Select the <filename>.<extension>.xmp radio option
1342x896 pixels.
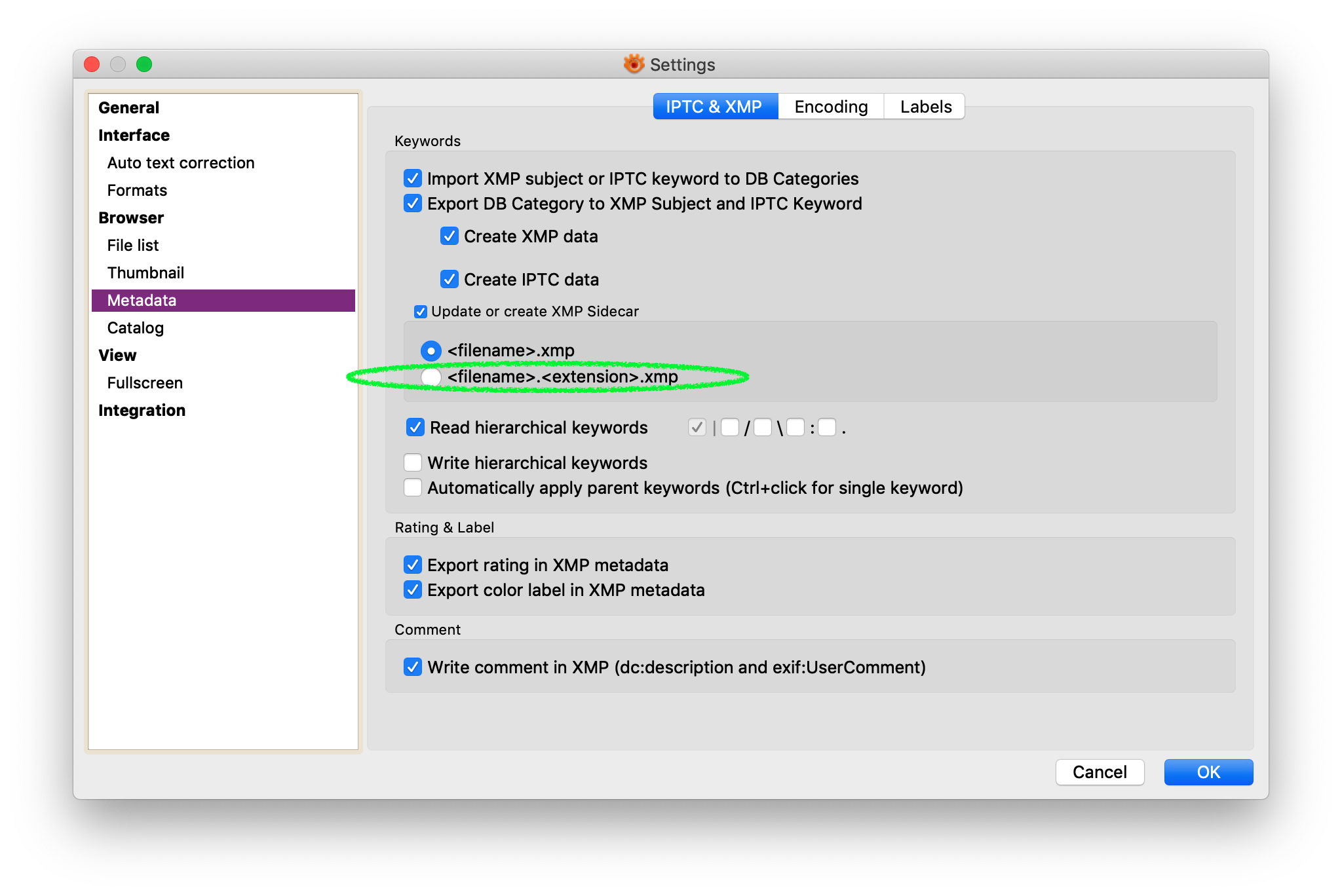click(431, 377)
